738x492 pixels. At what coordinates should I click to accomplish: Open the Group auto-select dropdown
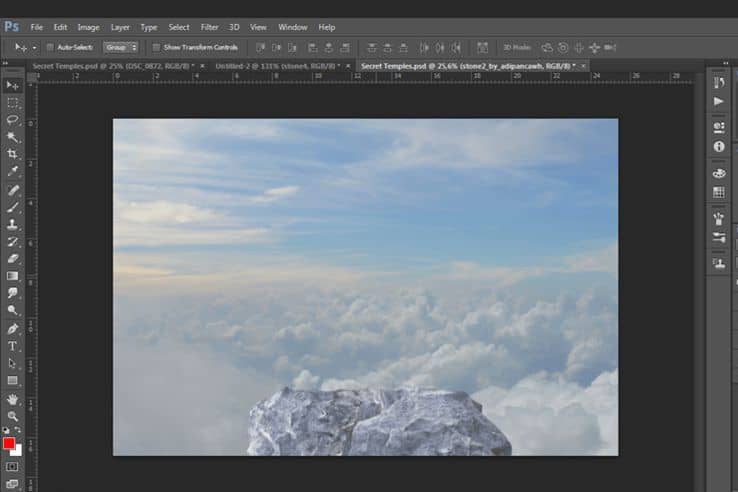click(120, 47)
